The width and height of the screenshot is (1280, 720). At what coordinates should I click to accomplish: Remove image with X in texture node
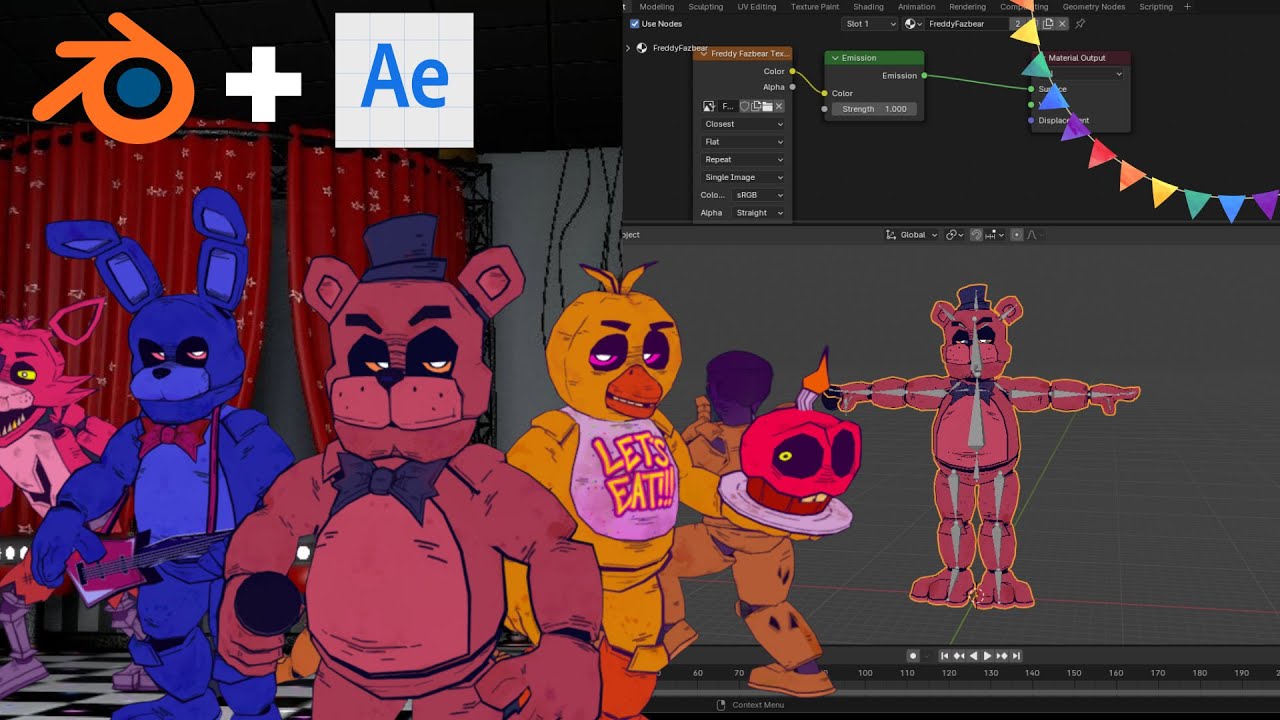point(779,106)
